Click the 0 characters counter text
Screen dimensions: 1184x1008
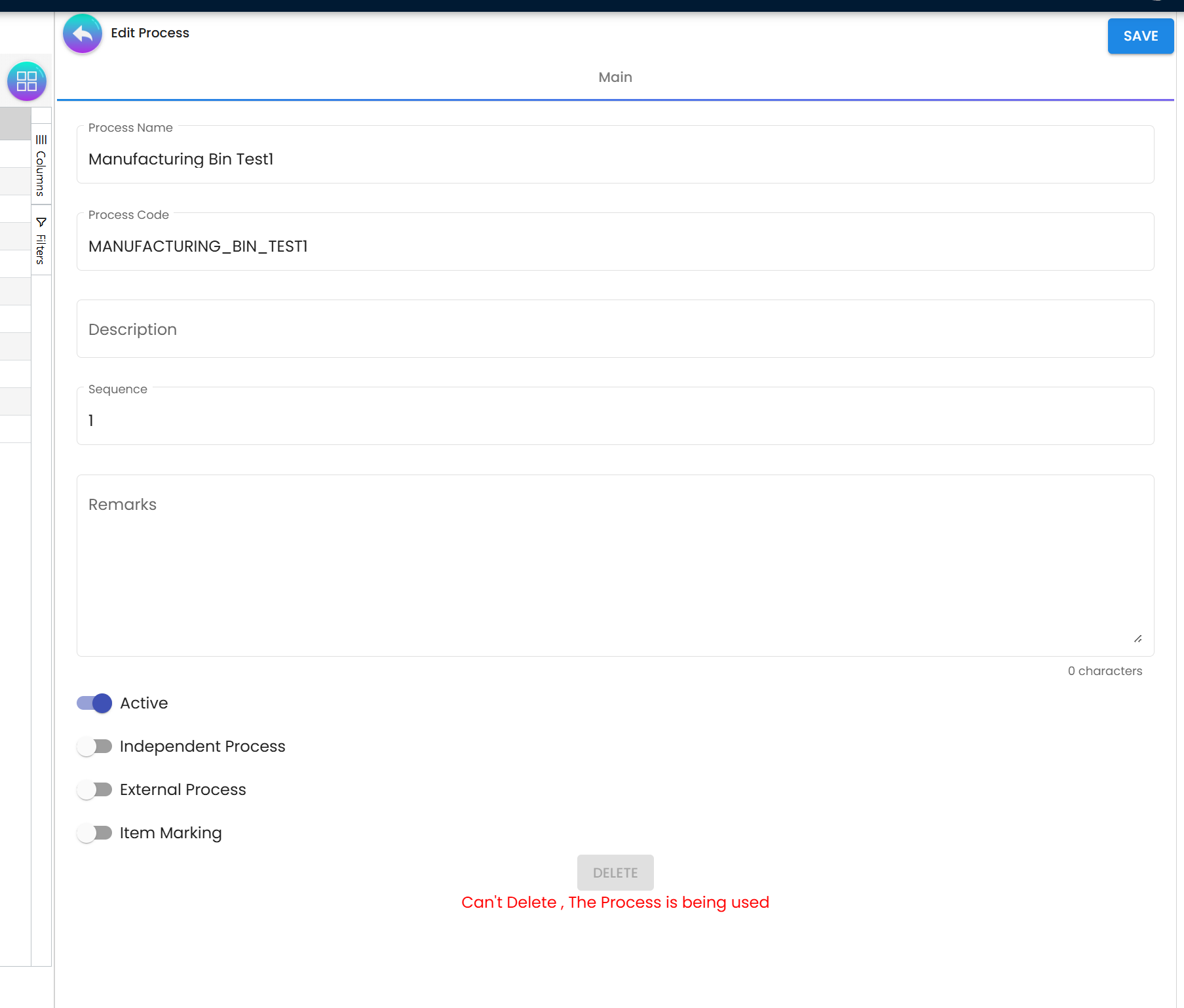[1104, 671]
